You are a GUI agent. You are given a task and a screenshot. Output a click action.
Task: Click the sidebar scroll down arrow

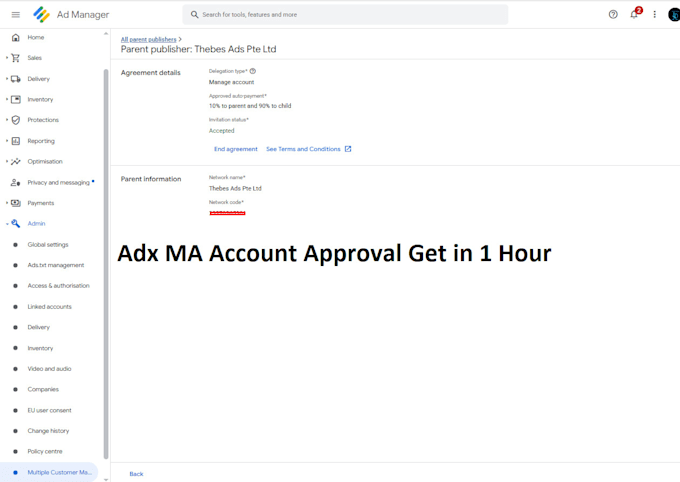106,479
